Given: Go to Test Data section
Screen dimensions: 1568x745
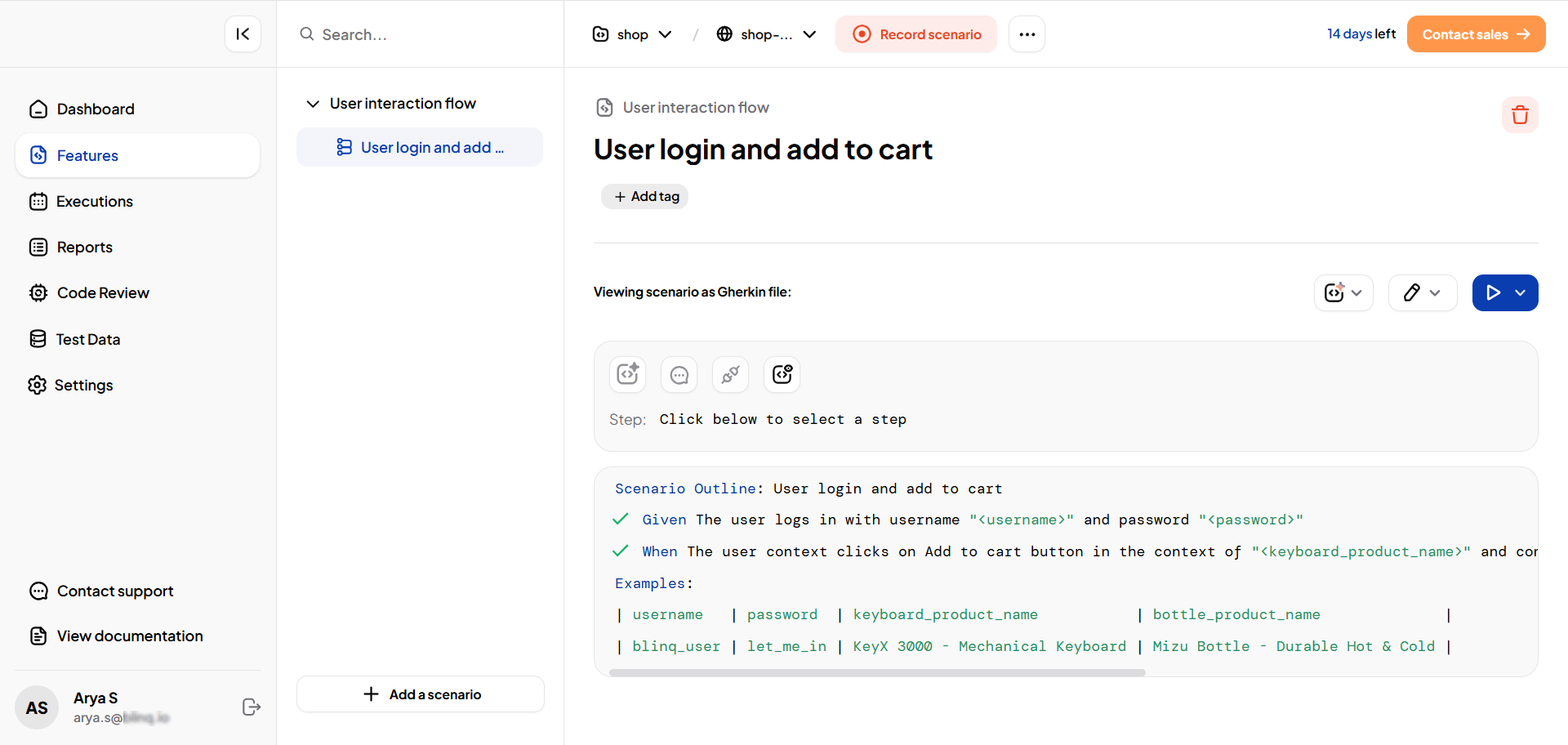Looking at the screenshot, I should (87, 339).
